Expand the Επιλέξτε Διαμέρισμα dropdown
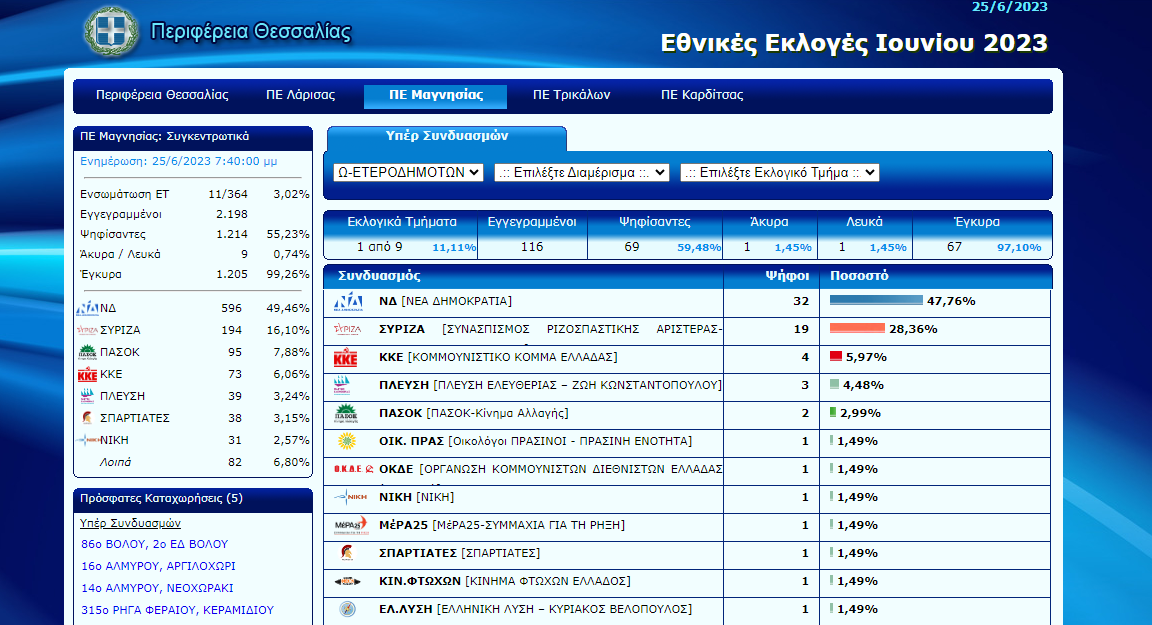Viewport: 1152px width, 625px height. 582,172
